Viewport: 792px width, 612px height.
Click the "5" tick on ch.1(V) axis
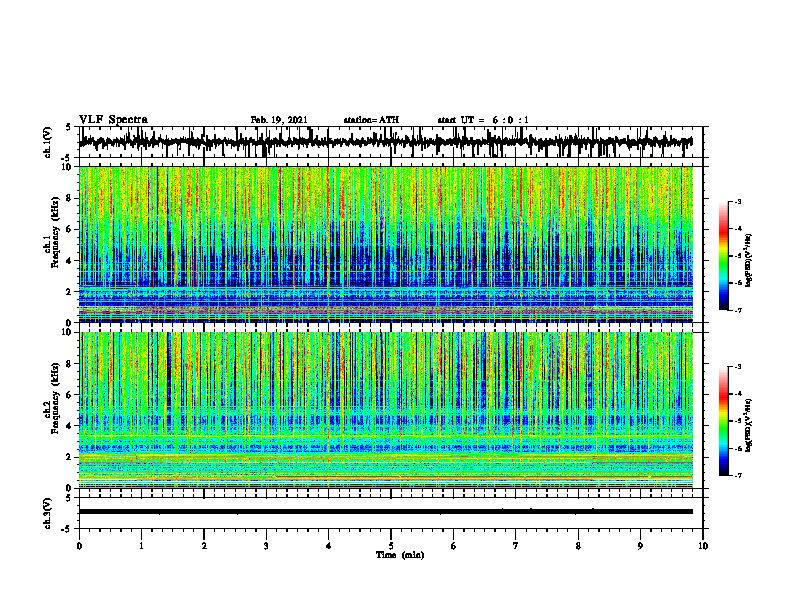(69, 127)
